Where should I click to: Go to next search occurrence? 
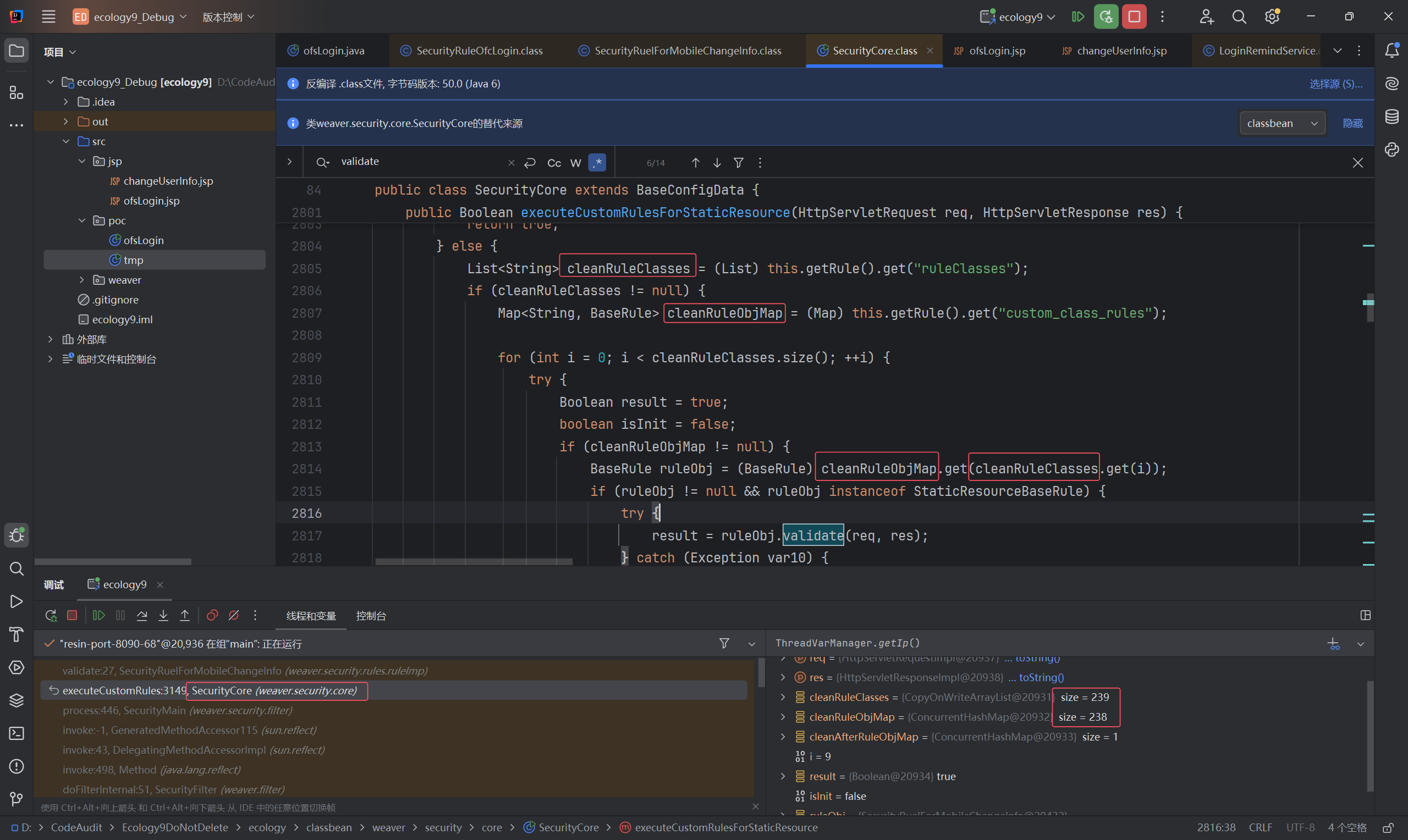[717, 163]
